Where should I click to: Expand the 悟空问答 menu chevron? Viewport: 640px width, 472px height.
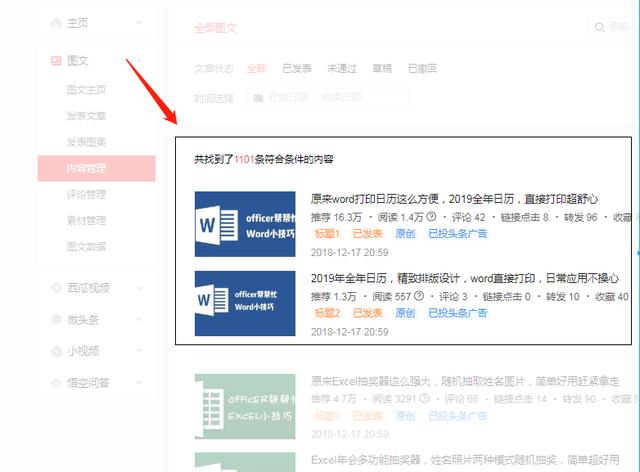tap(139, 383)
